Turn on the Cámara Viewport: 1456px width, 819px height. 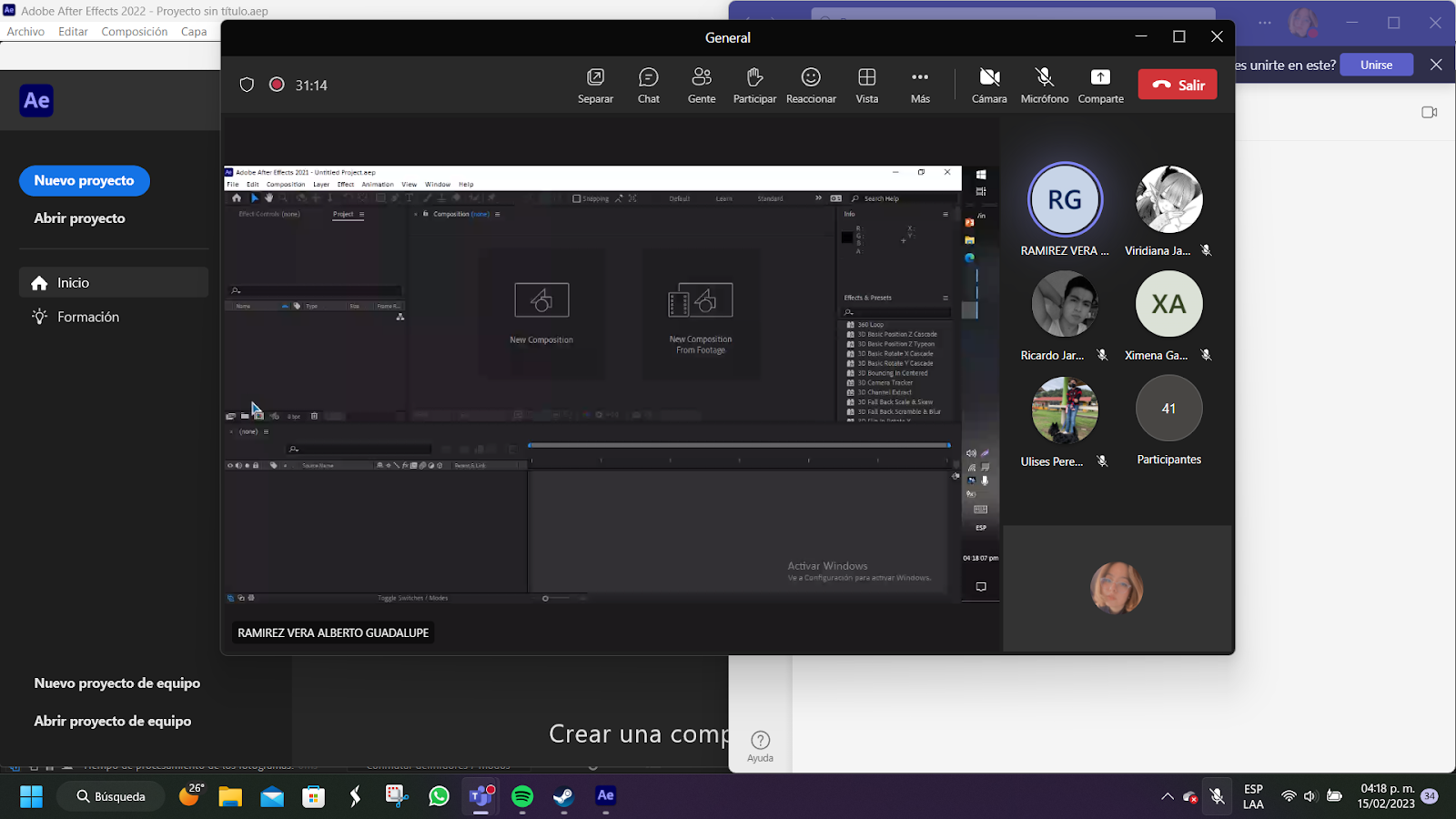point(989,86)
